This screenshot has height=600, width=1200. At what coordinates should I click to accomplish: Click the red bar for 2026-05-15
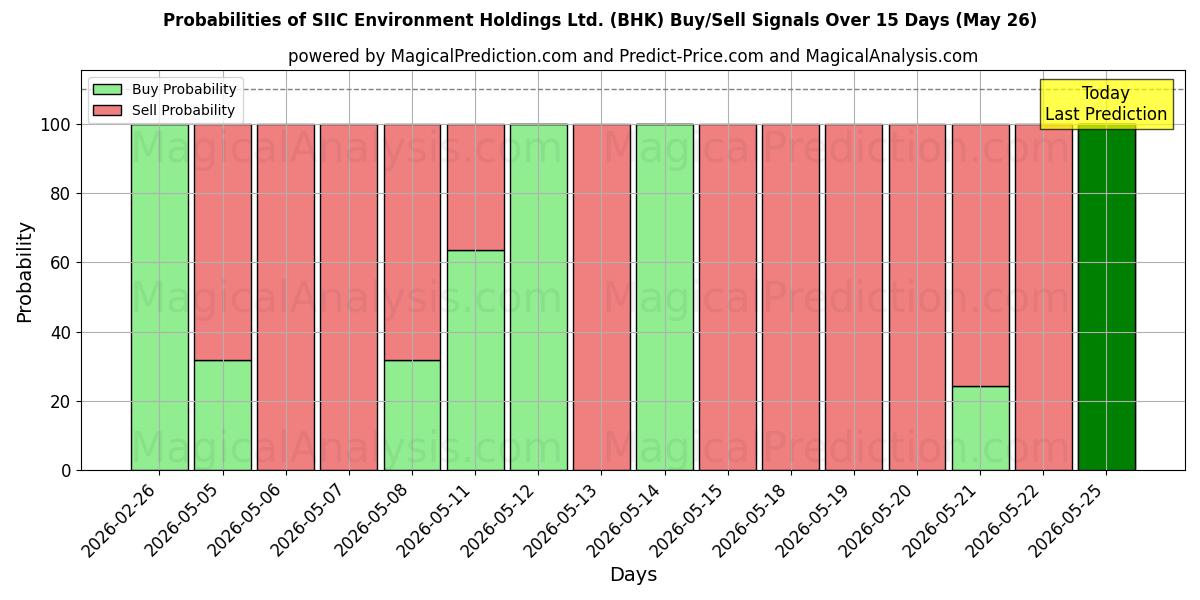click(728, 297)
